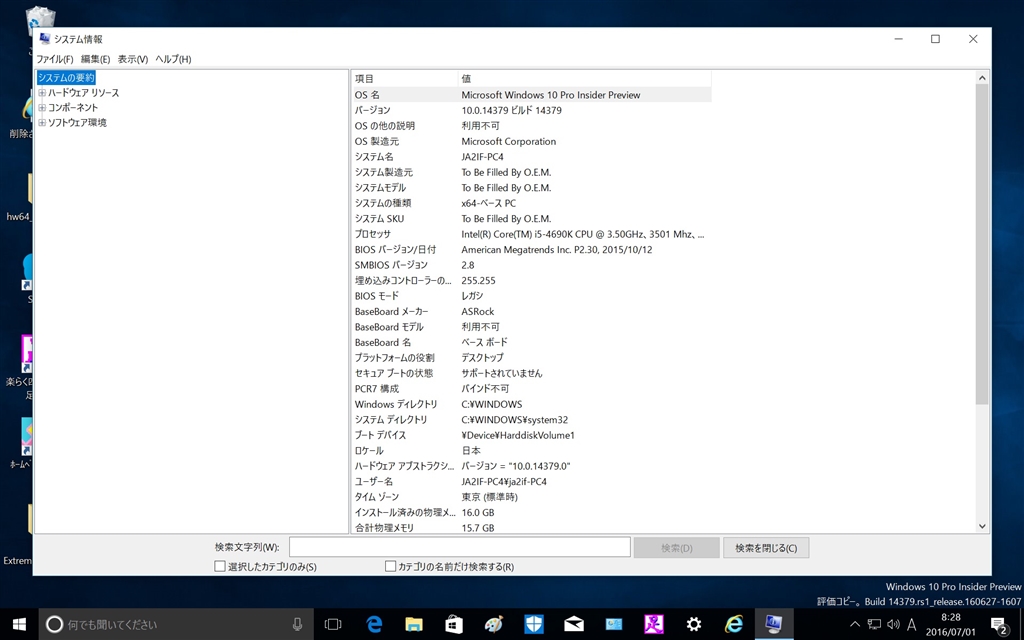Image resolution: width=1024 pixels, height=640 pixels.
Task: Click the vertical scrollbar thumb
Action: pyautogui.click(x=982, y=244)
